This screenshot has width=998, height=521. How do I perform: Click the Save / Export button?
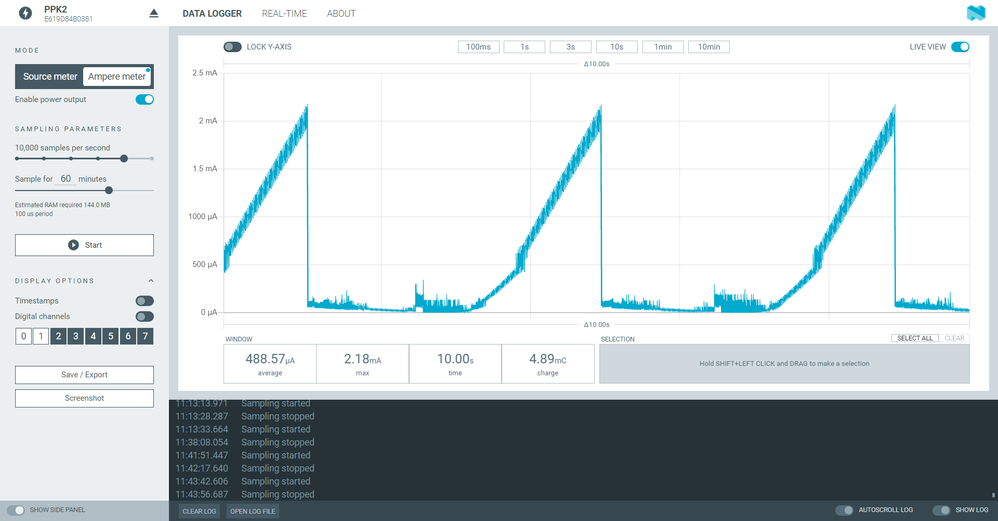point(84,375)
